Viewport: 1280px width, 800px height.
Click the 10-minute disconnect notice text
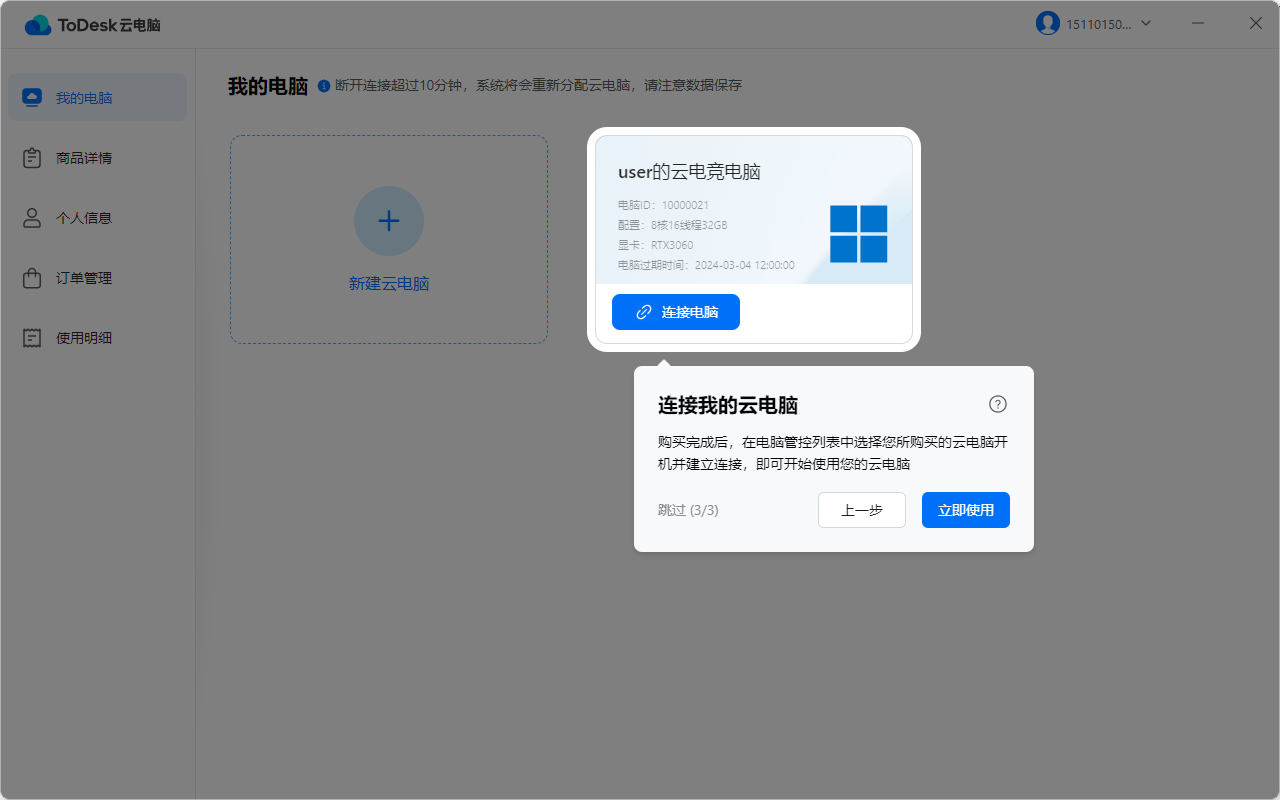[538, 86]
